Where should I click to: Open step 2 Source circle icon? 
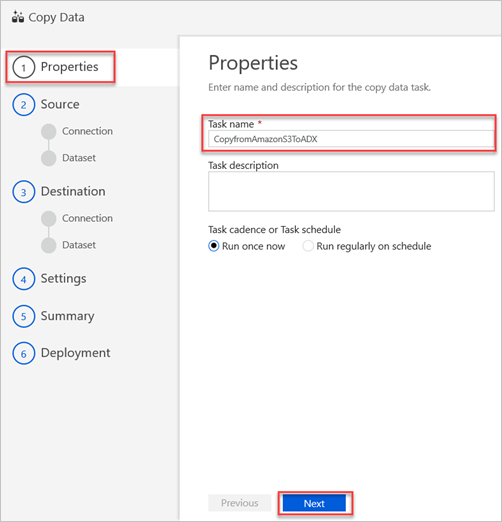[x=24, y=105]
